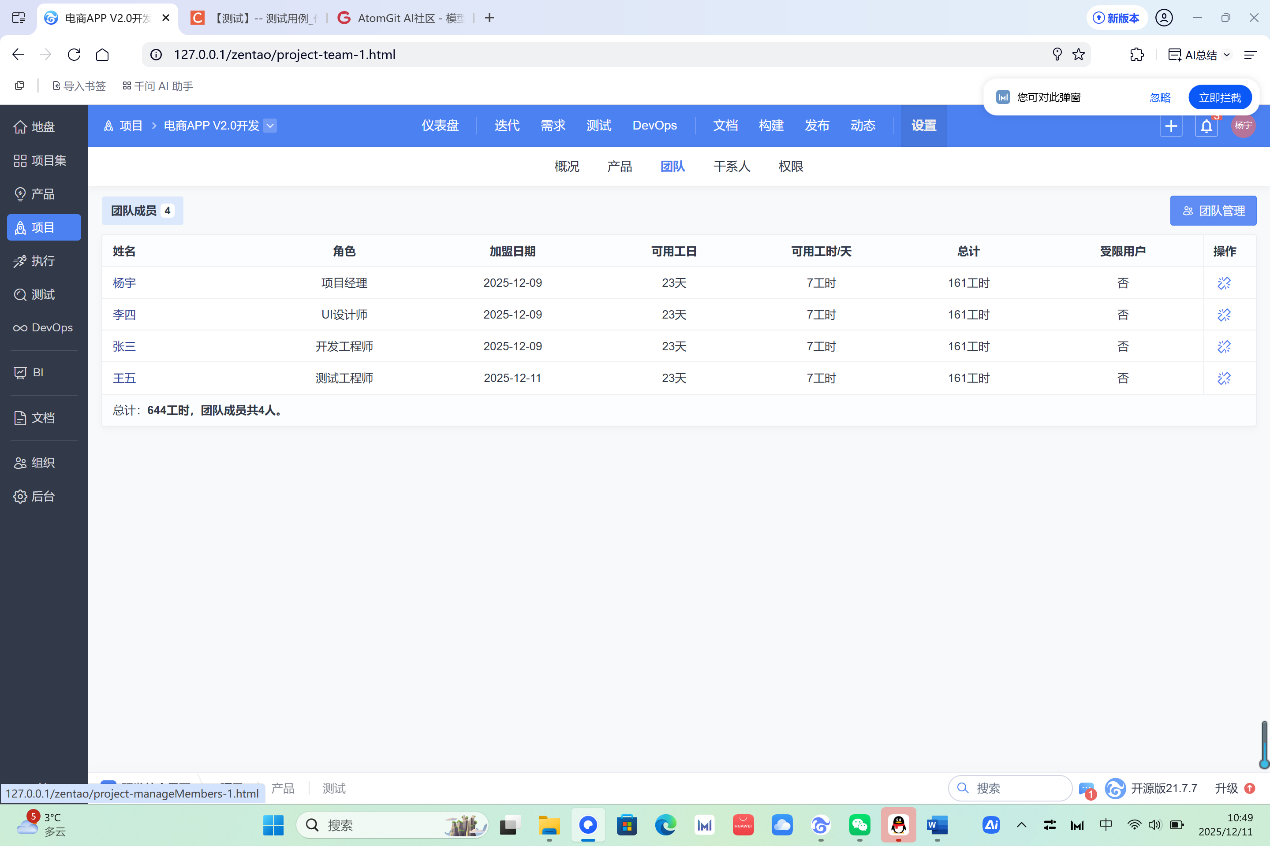Open 仪表盘 navigation item
1270x846 pixels.
tap(440, 126)
